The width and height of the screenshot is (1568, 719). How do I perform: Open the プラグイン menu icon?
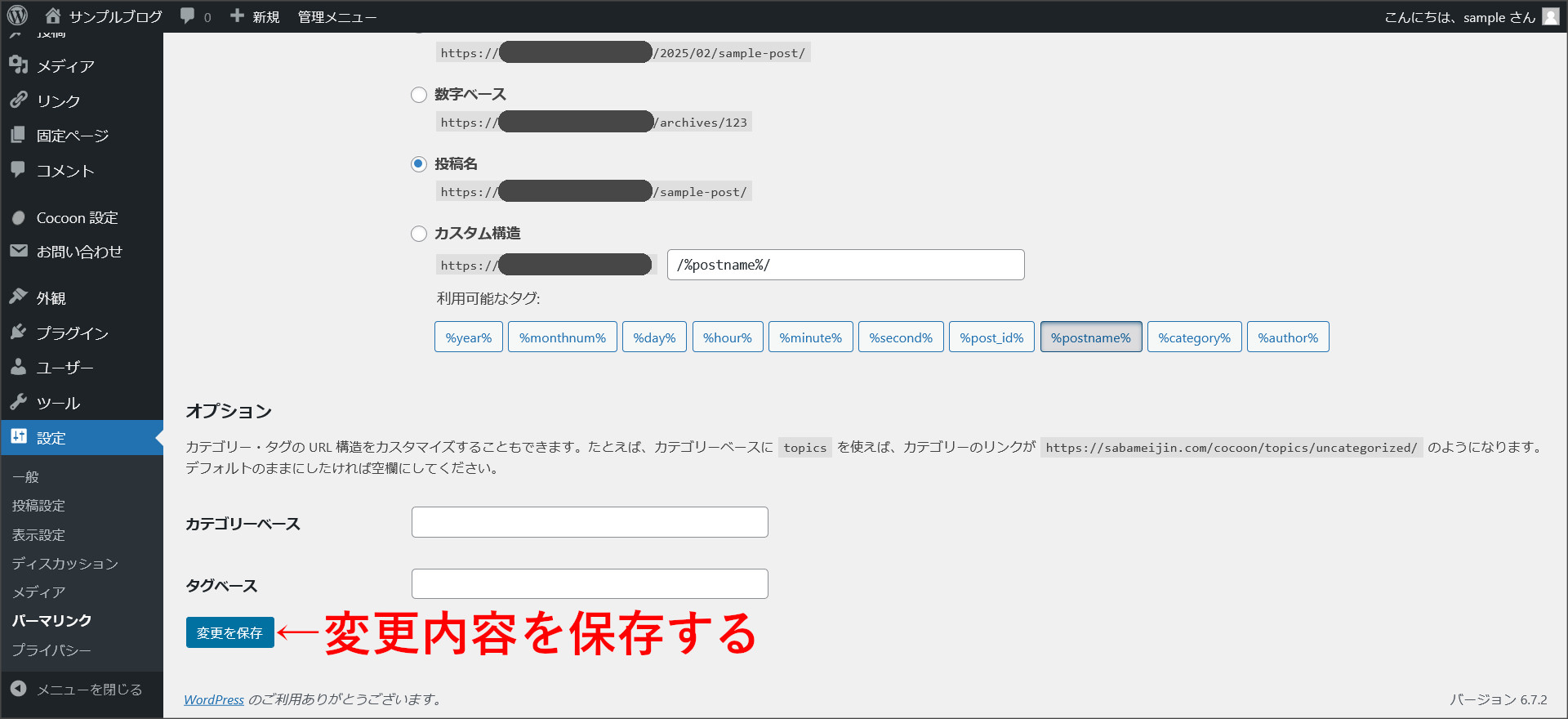tap(19, 332)
